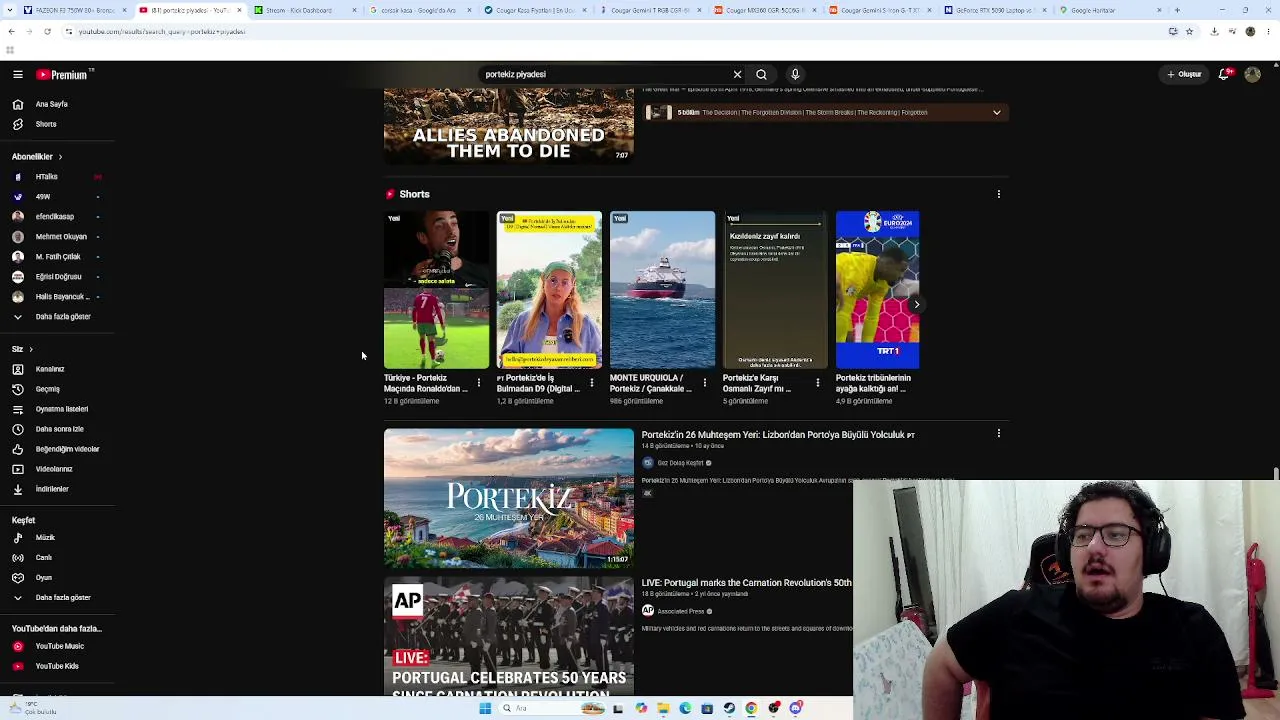
Task: Bookmark this page with the star
Action: (x=1189, y=31)
